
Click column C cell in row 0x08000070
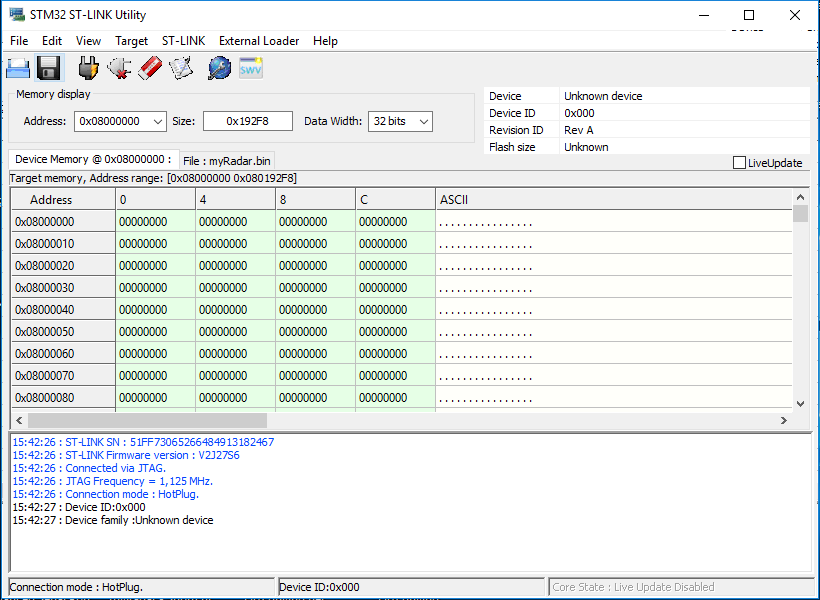click(x=395, y=376)
